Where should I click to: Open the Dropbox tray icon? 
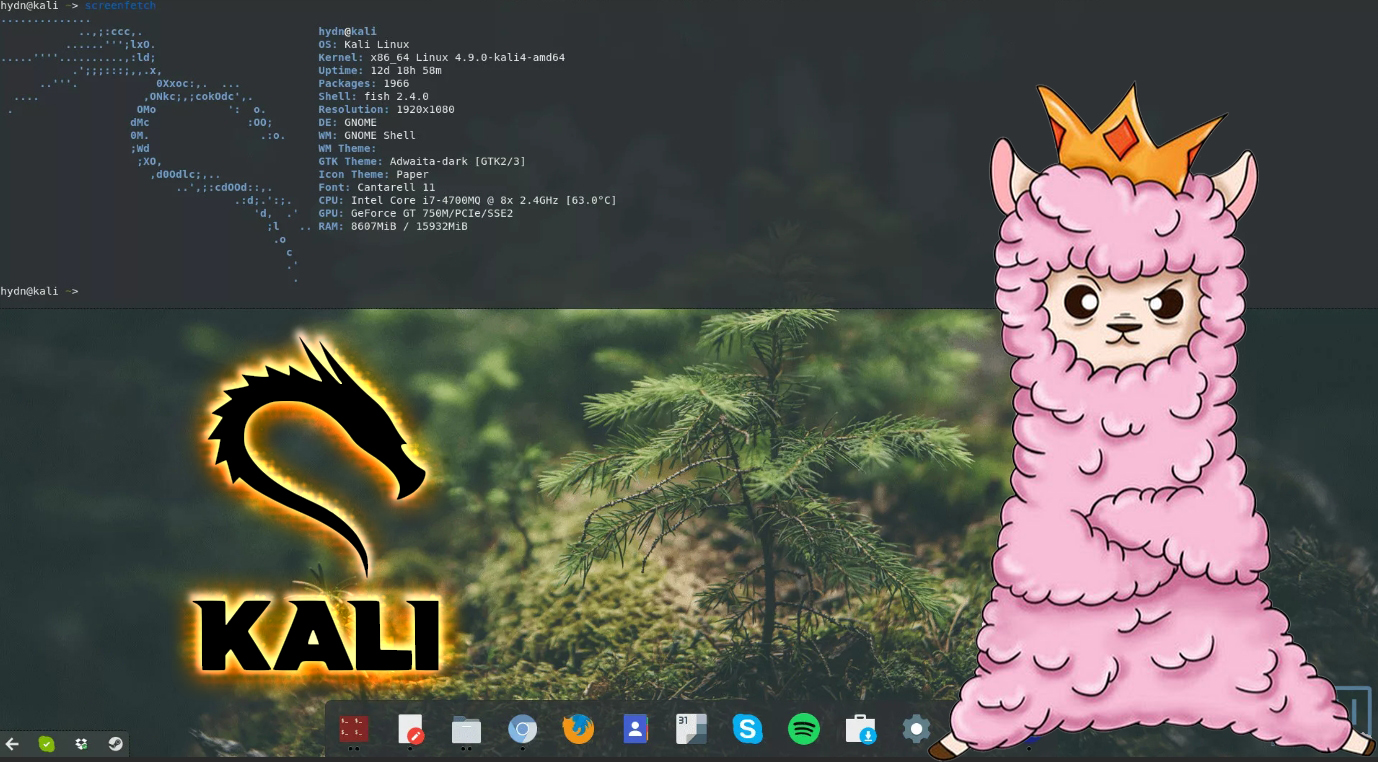[x=81, y=744]
